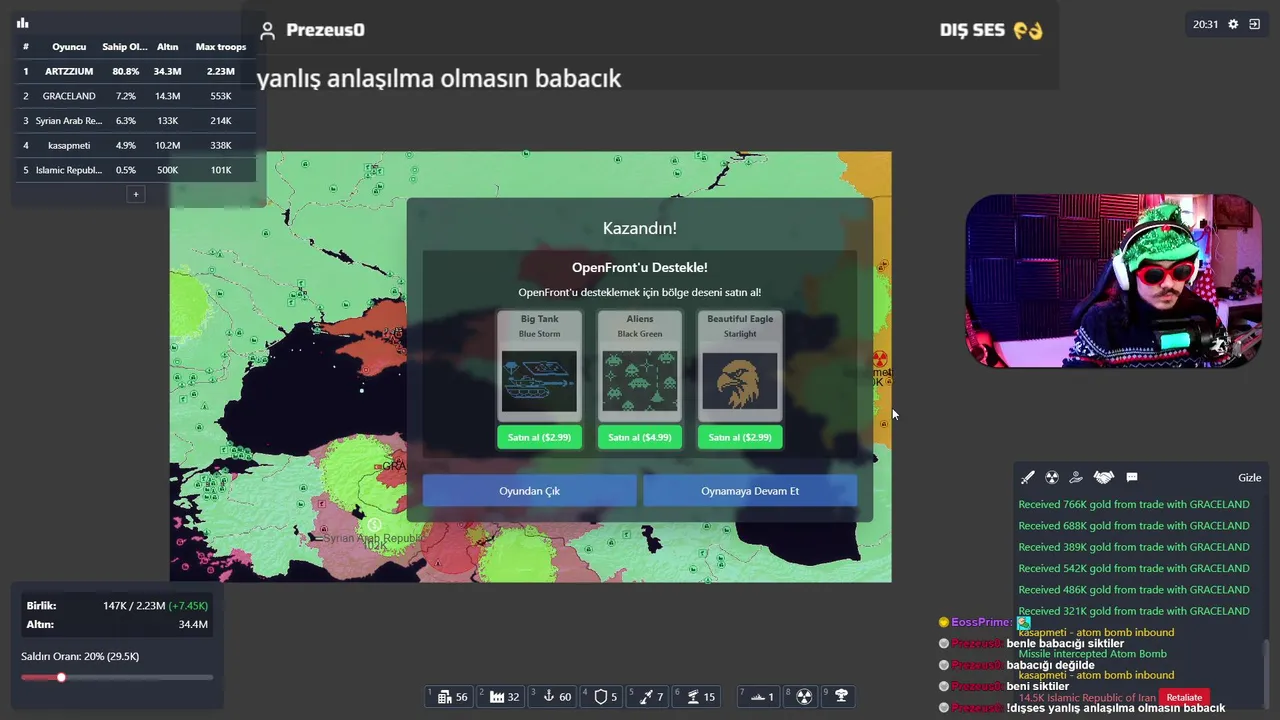Buy Beautiful Eagle pattern for $2.99
1280x720 pixels.
740,437
